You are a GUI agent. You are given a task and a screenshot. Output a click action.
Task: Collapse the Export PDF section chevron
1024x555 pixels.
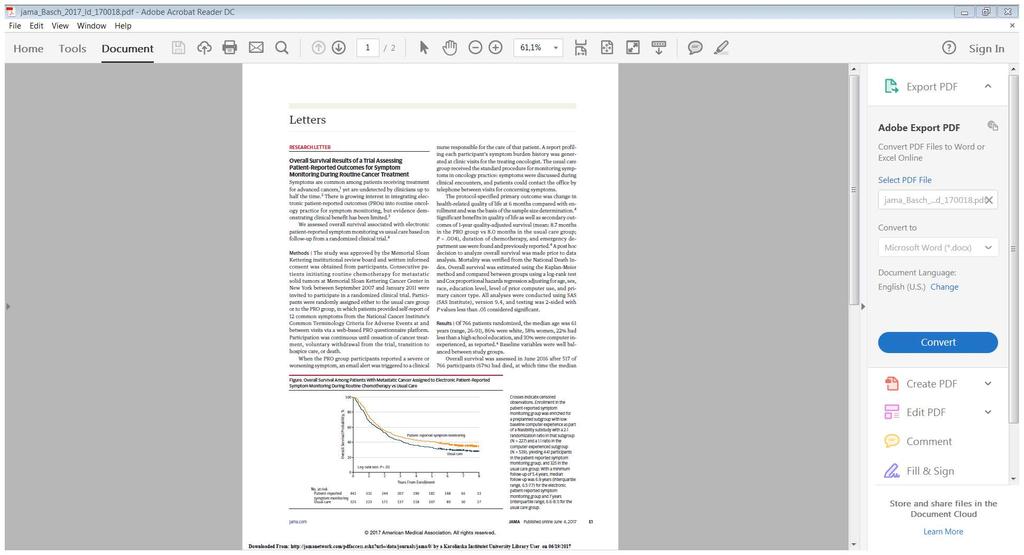tap(988, 86)
